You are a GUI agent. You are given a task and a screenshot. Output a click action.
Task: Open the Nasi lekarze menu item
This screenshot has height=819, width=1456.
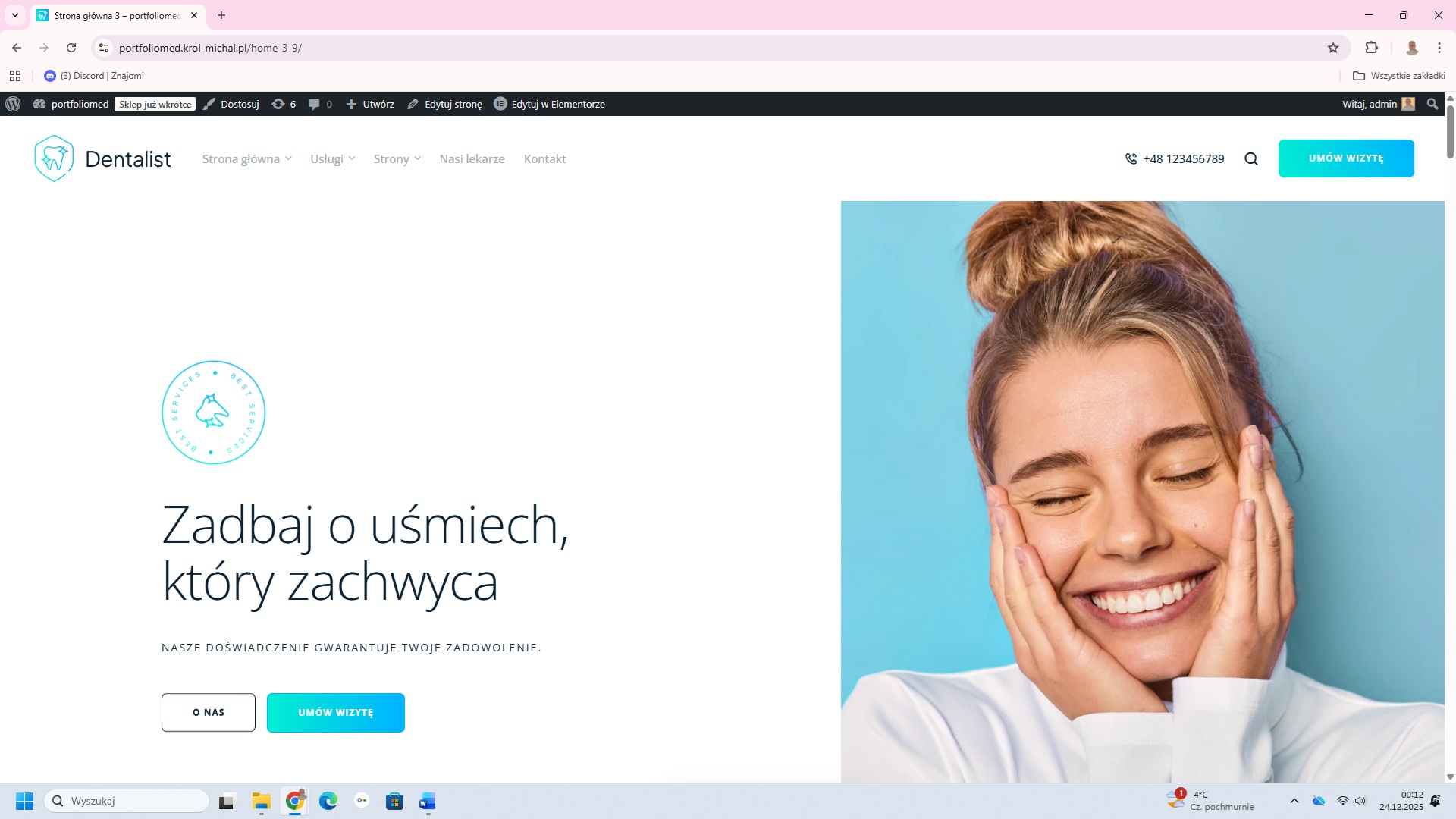coord(472,158)
